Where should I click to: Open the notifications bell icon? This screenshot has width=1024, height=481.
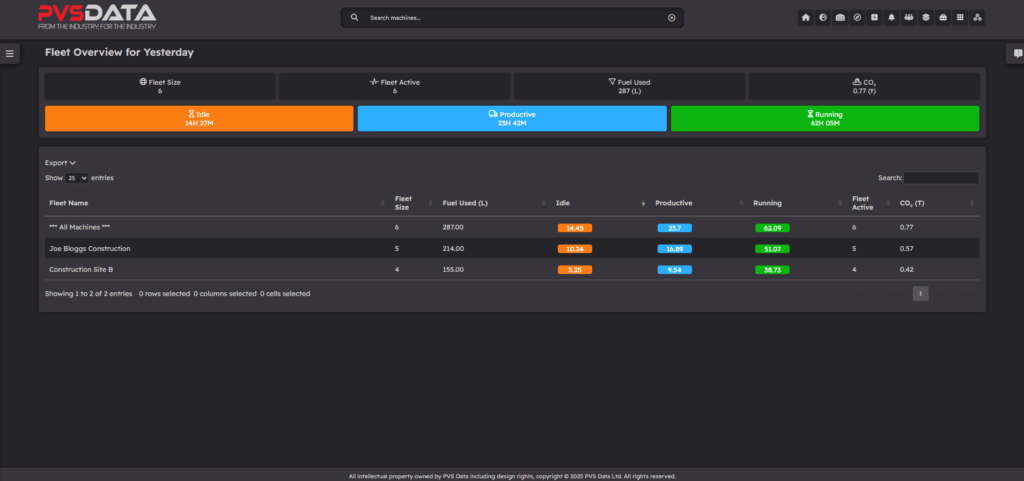891,18
